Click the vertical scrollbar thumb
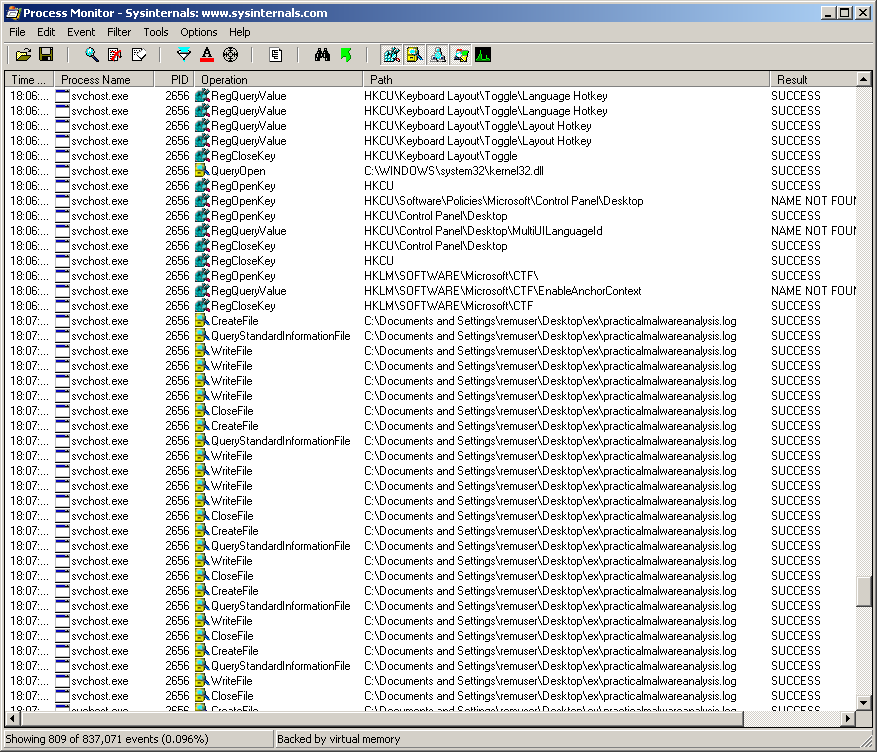The height and width of the screenshot is (752, 877). pos(863,591)
